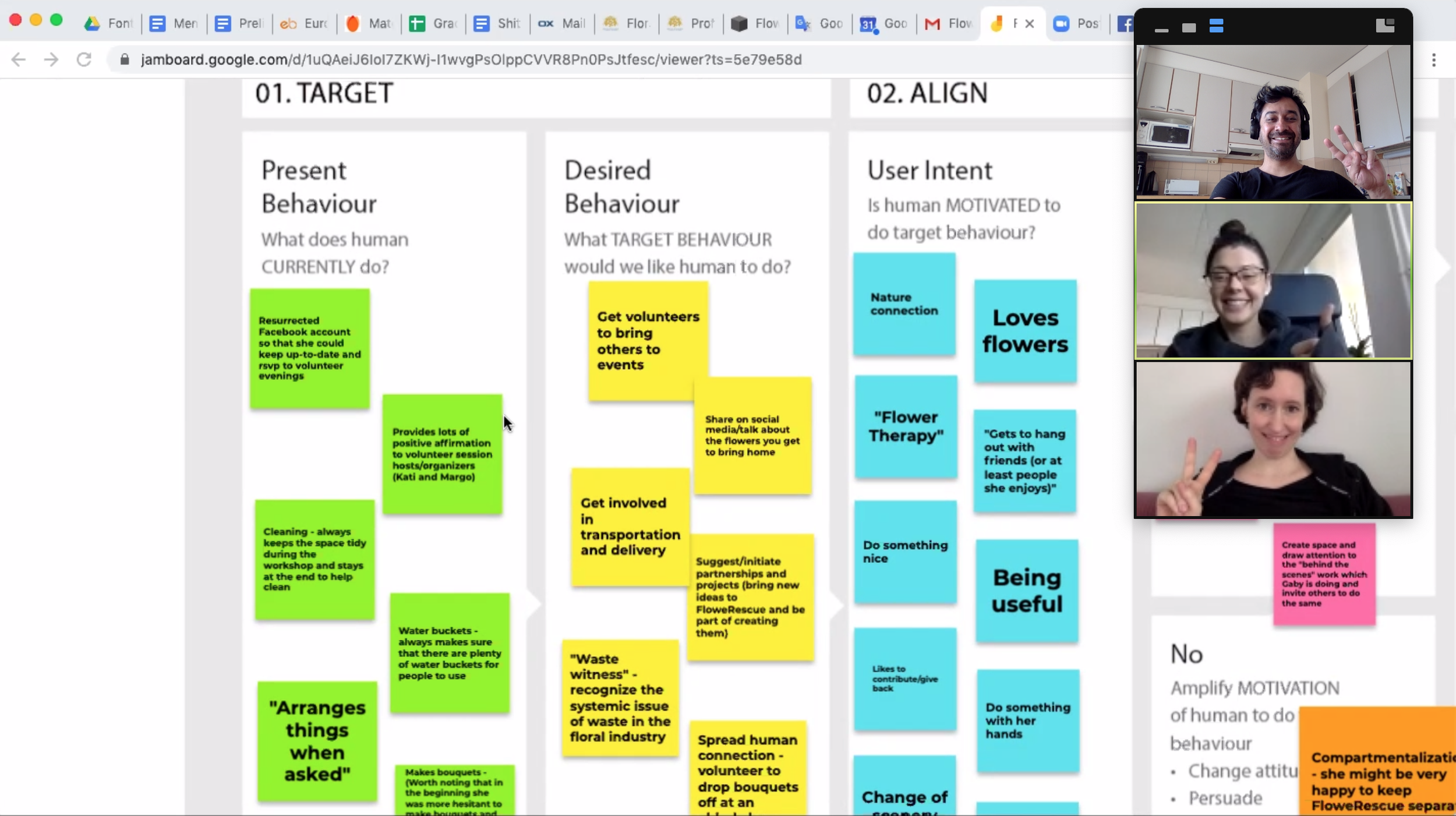This screenshot has height=816, width=1456.
Task: Select 'Likes to contribute/give back' note
Action: pyautogui.click(x=906, y=679)
